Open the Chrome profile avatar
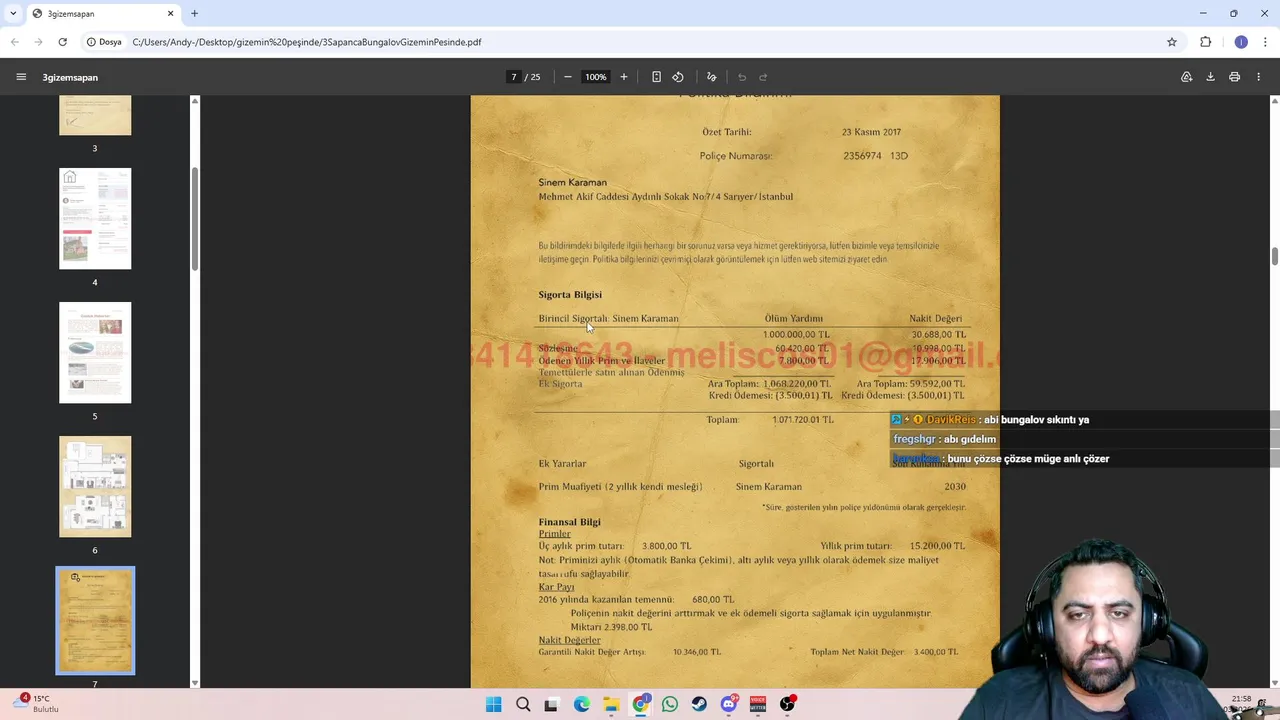Image resolution: width=1280 pixels, height=720 pixels. click(x=1241, y=42)
